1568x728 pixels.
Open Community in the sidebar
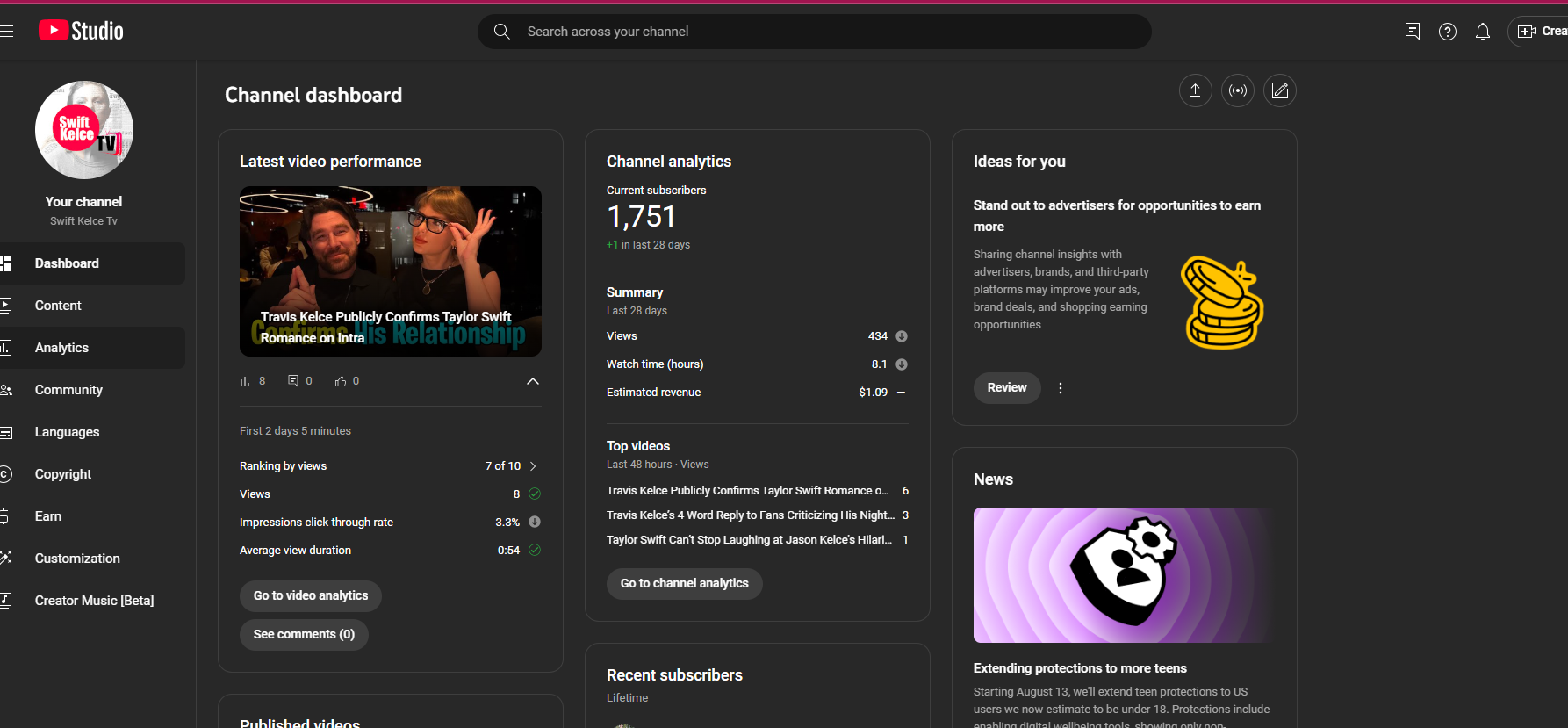pyautogui.click(x=91, y=390)
